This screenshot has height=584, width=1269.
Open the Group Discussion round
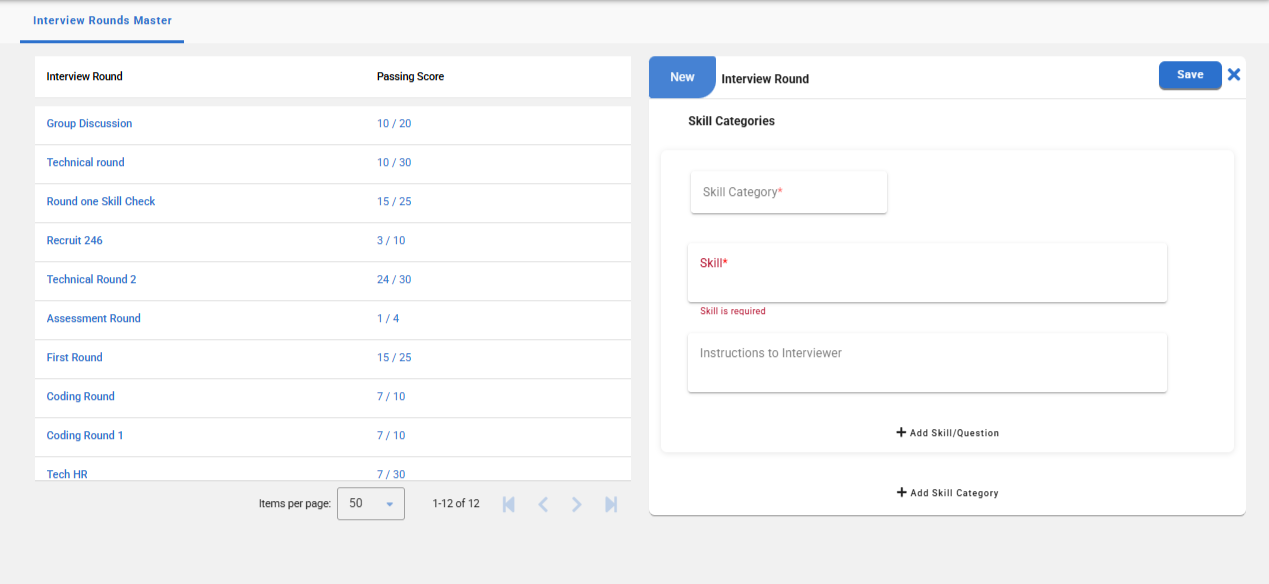tap(89, 124)
